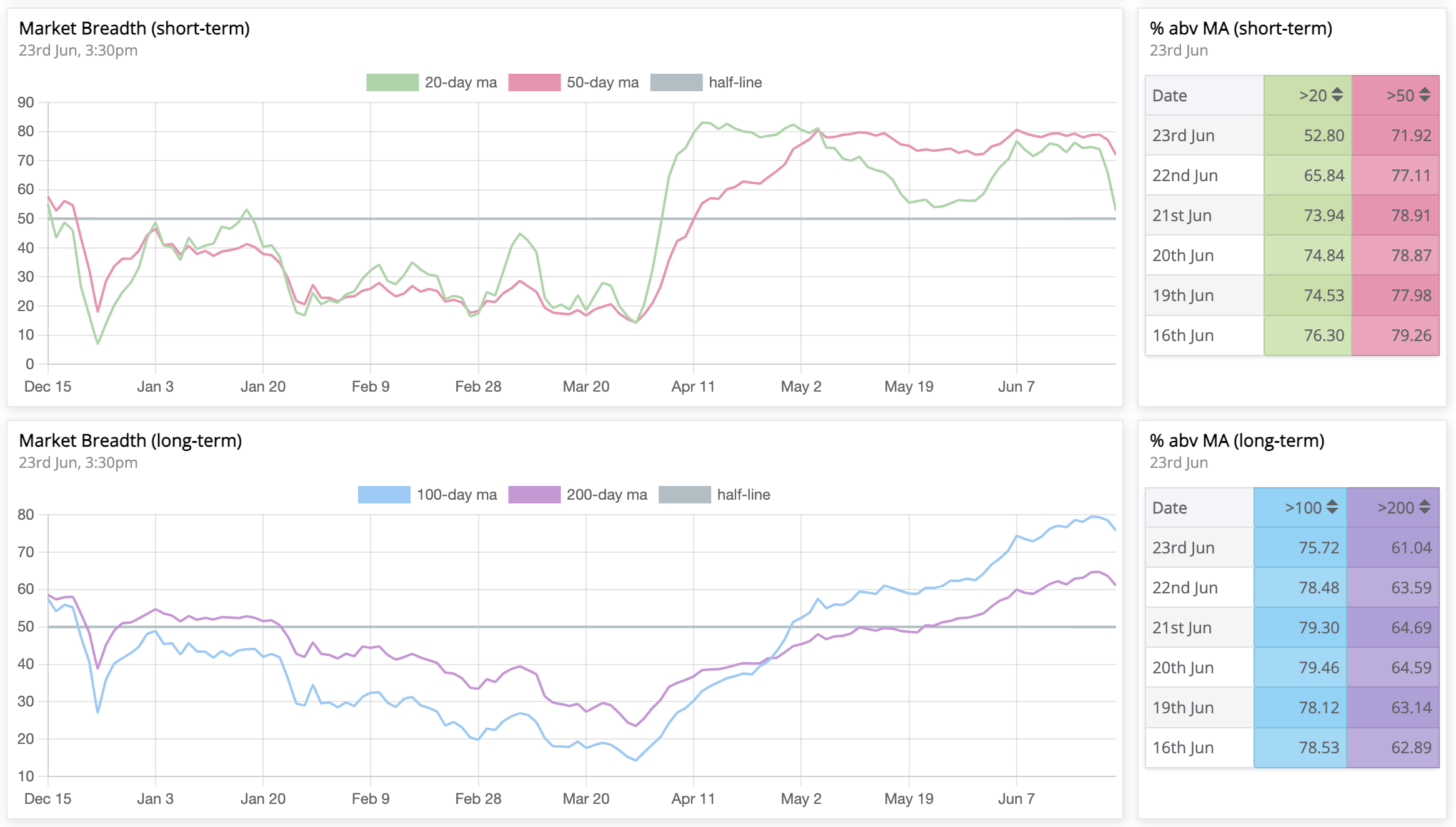Image resolution: width=1456 pixels, height=827 pixels.
Task: Select the 63.59 cell for 22nd Jun
Action: click(x=1393, y=588)
